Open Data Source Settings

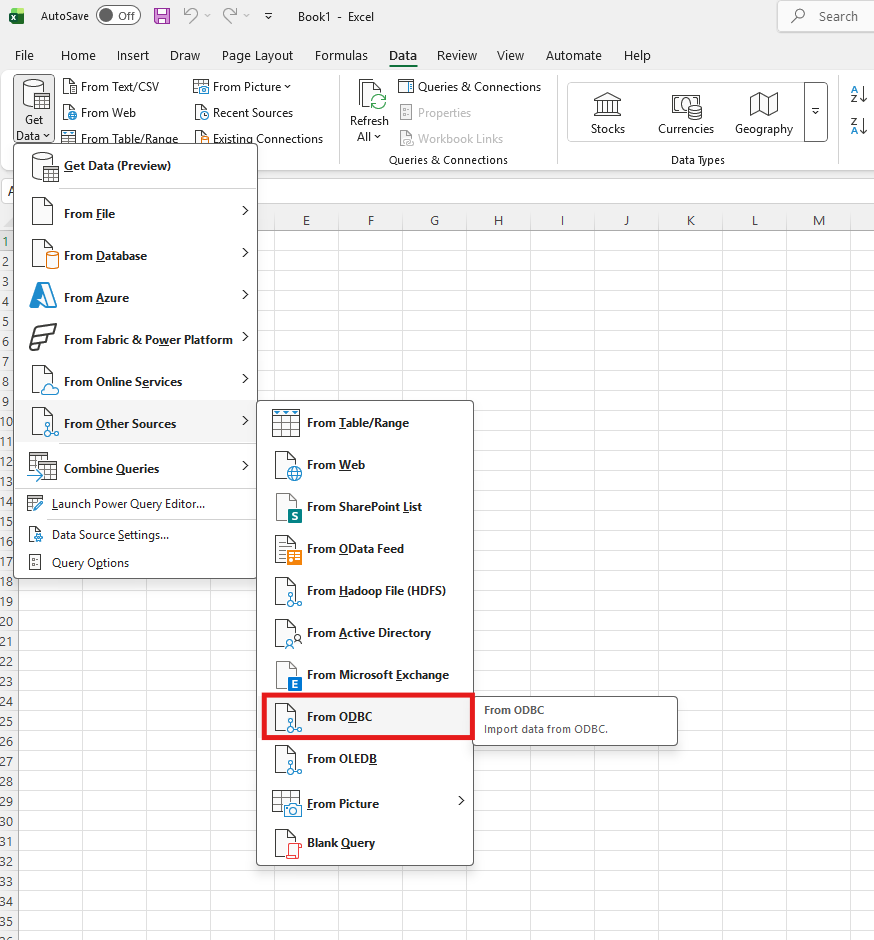point(110,535)
